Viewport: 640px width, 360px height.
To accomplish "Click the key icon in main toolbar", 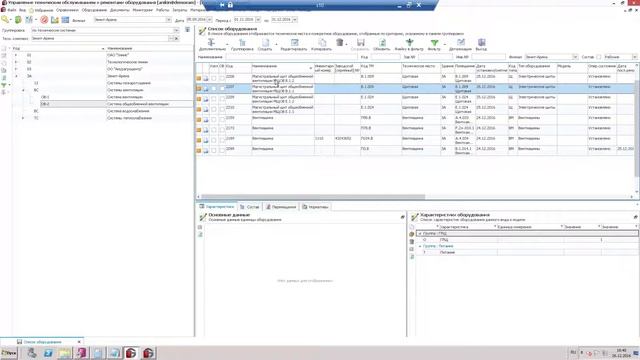I will [5, 19].
